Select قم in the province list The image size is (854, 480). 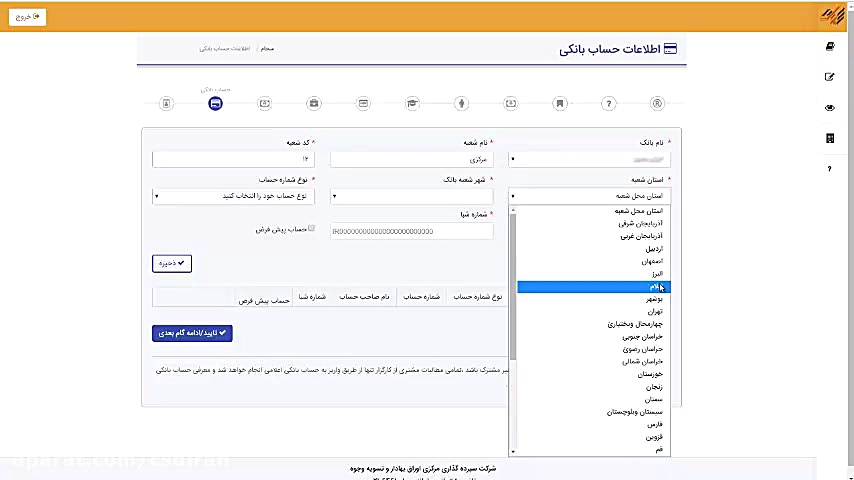[594, 449]
